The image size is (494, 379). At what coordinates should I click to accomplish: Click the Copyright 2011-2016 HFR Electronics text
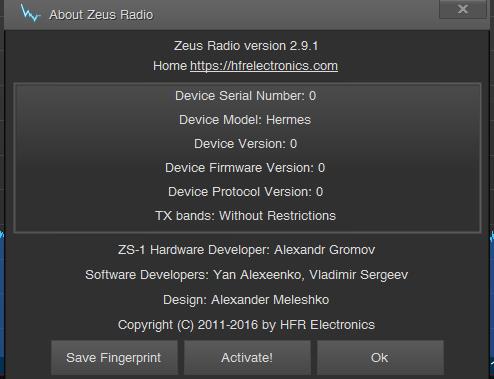coord(246,325)
